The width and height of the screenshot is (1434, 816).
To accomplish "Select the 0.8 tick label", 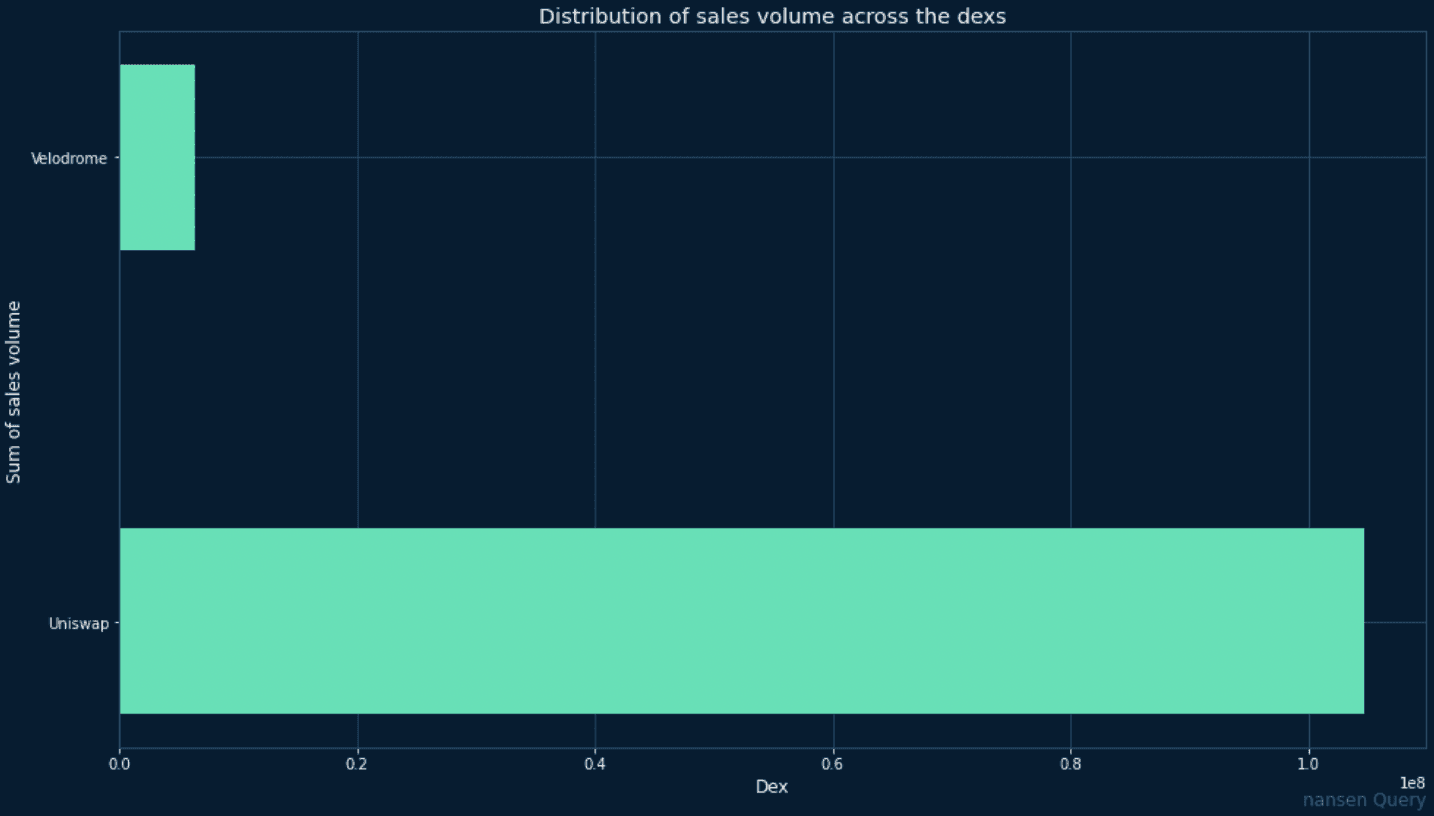I will pos(1069,761).
